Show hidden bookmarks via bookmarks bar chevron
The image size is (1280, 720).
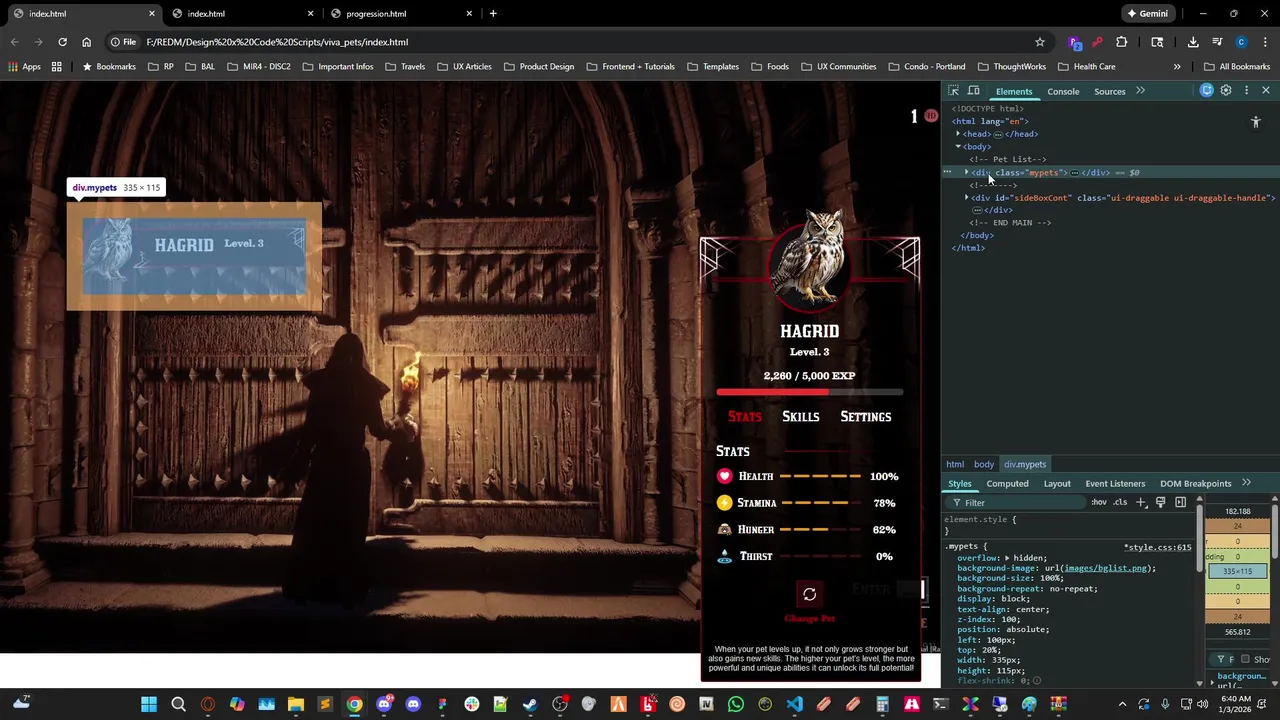click(x=1177, y=67)
